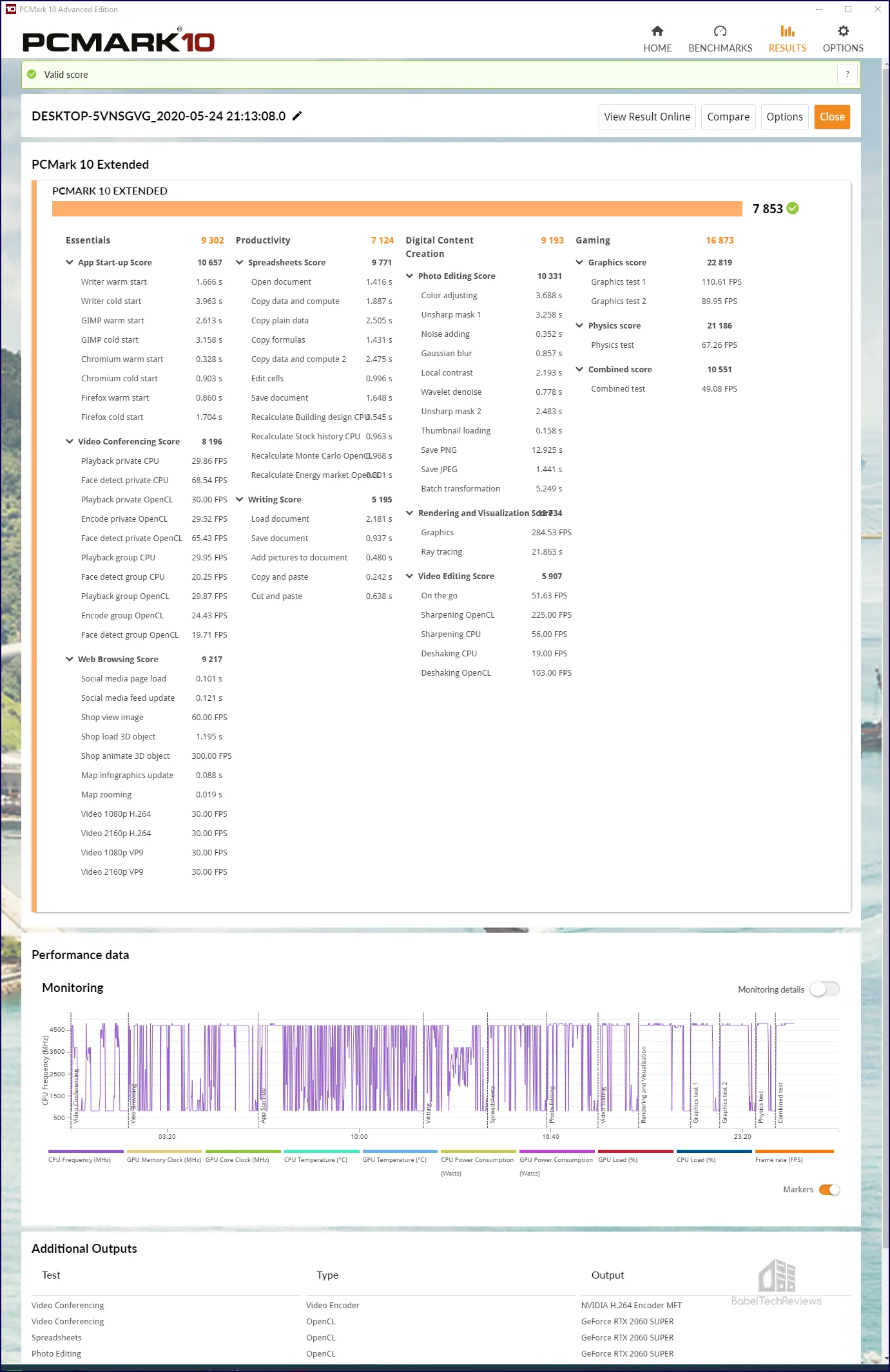Click the pencil icon to rename result
Screen dimensions: 890x1372
pyautogui.click(x=297, y=116)
